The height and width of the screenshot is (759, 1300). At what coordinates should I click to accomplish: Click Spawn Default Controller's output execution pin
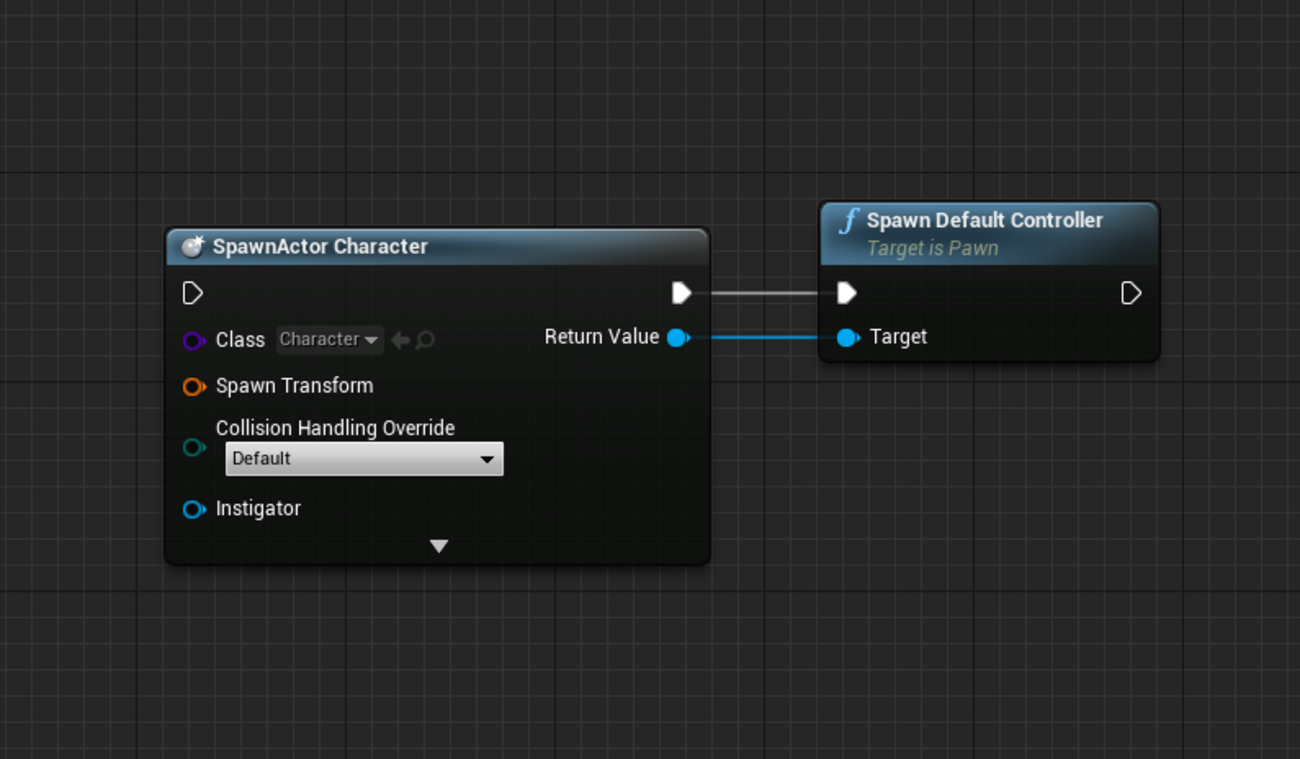1130,293
